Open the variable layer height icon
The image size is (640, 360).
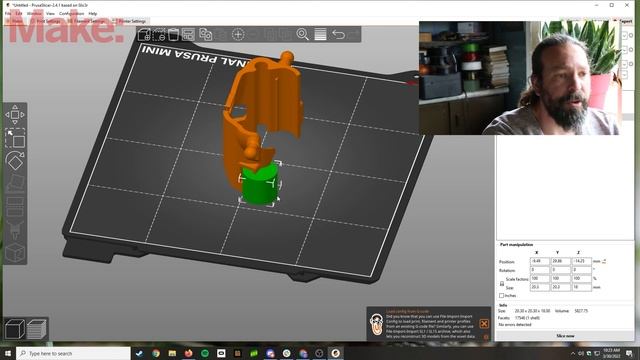click(x=320, y=34)
